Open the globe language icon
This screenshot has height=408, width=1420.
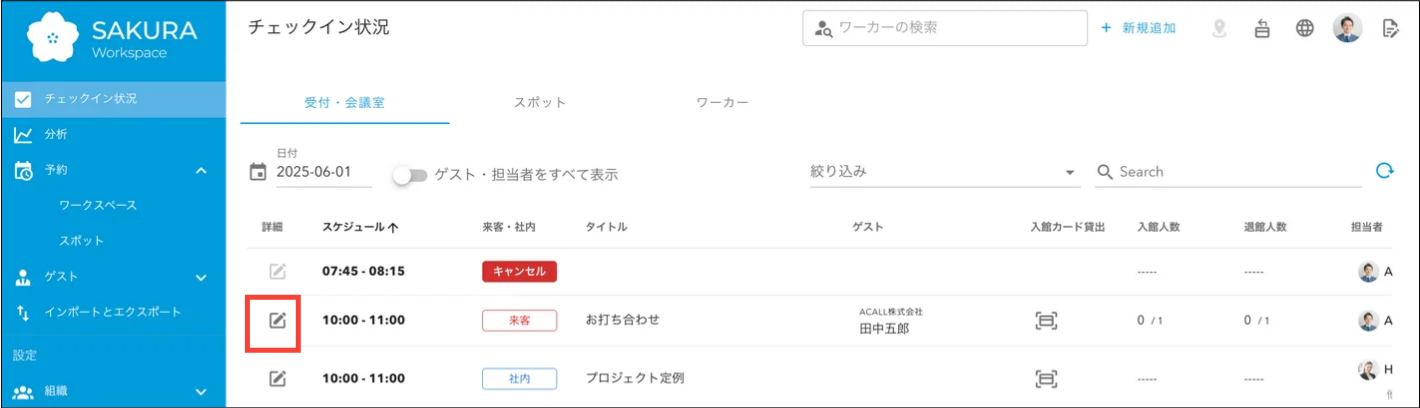(x=1304, y=28)
